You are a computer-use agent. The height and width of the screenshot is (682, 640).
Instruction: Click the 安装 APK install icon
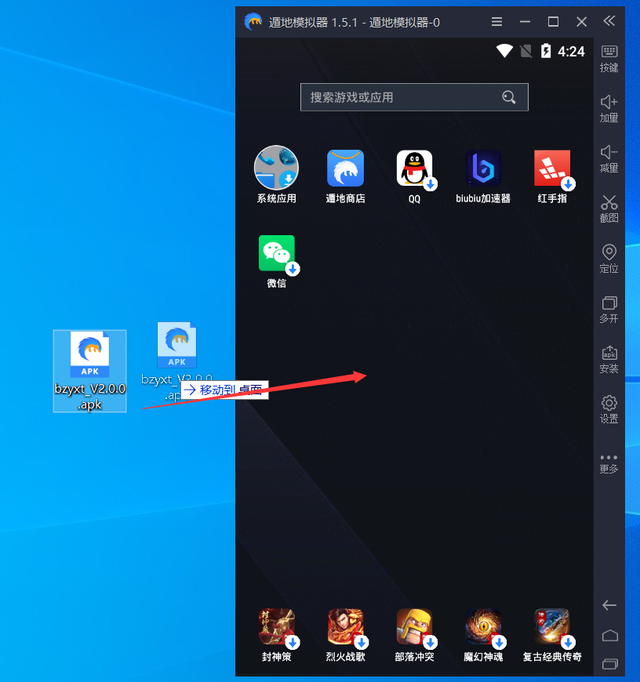609,360
